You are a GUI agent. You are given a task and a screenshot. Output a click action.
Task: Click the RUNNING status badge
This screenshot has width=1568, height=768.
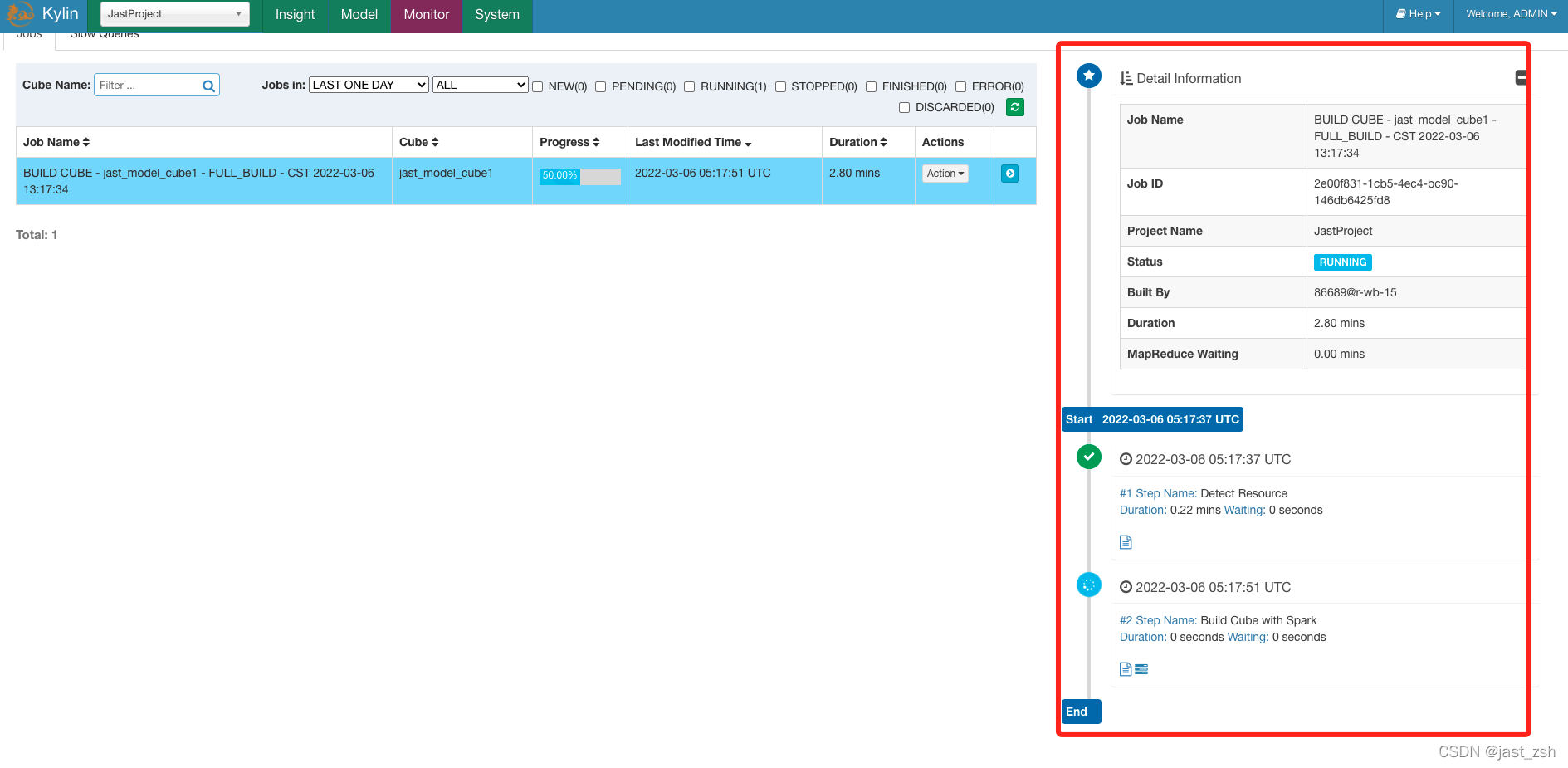point(1342,262)
